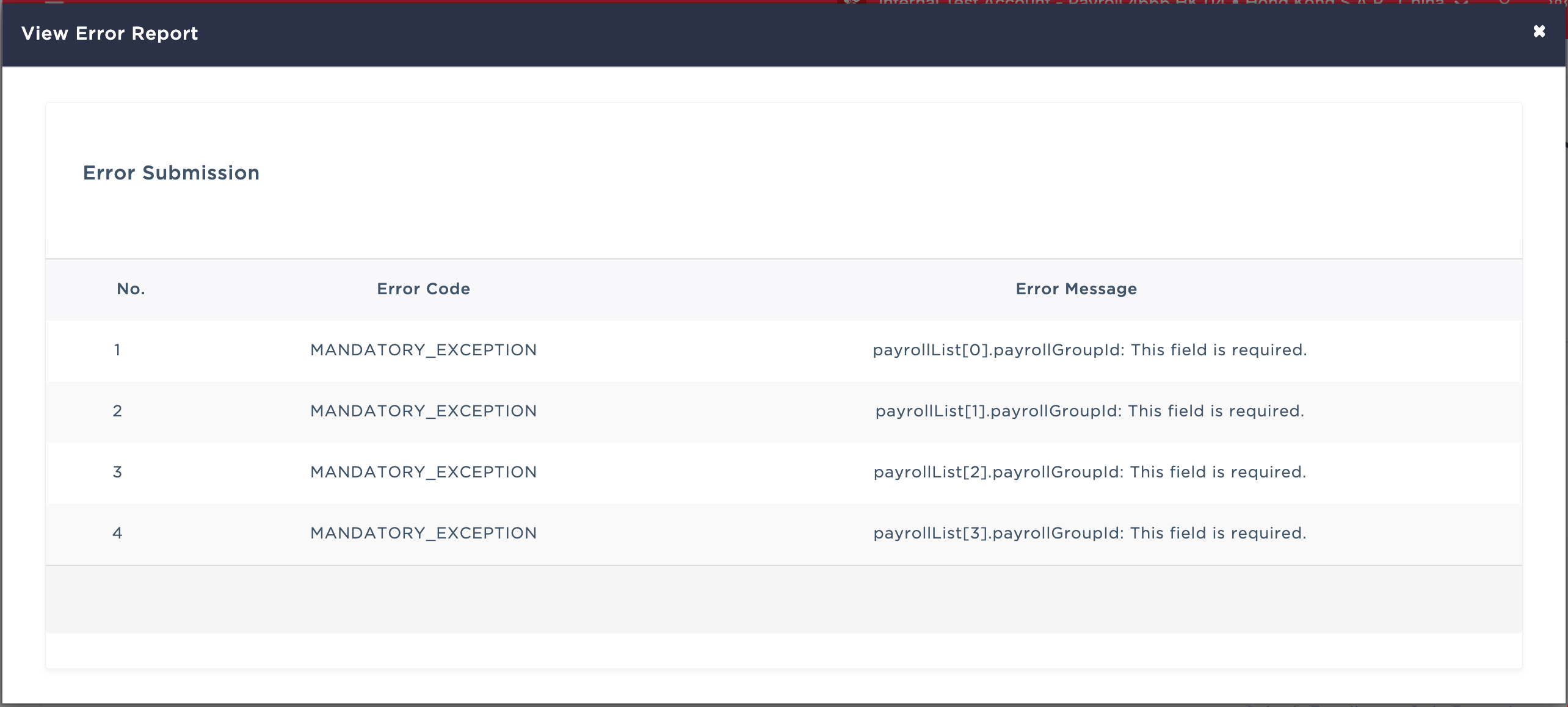Viewport: 1568px width, 707px height.
Task: Click the 'Error Code' column header
Action: pos(423,289)
